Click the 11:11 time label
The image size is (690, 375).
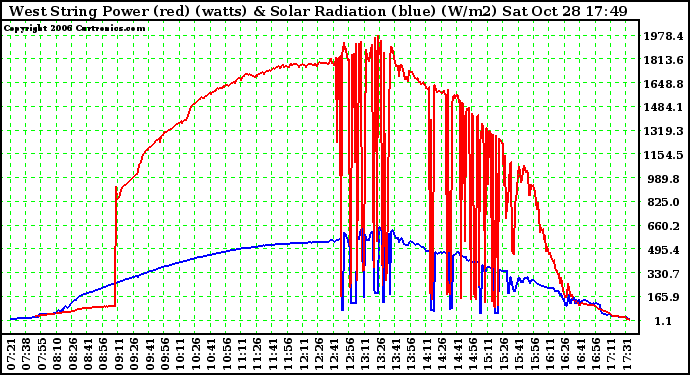coord(242,354)
